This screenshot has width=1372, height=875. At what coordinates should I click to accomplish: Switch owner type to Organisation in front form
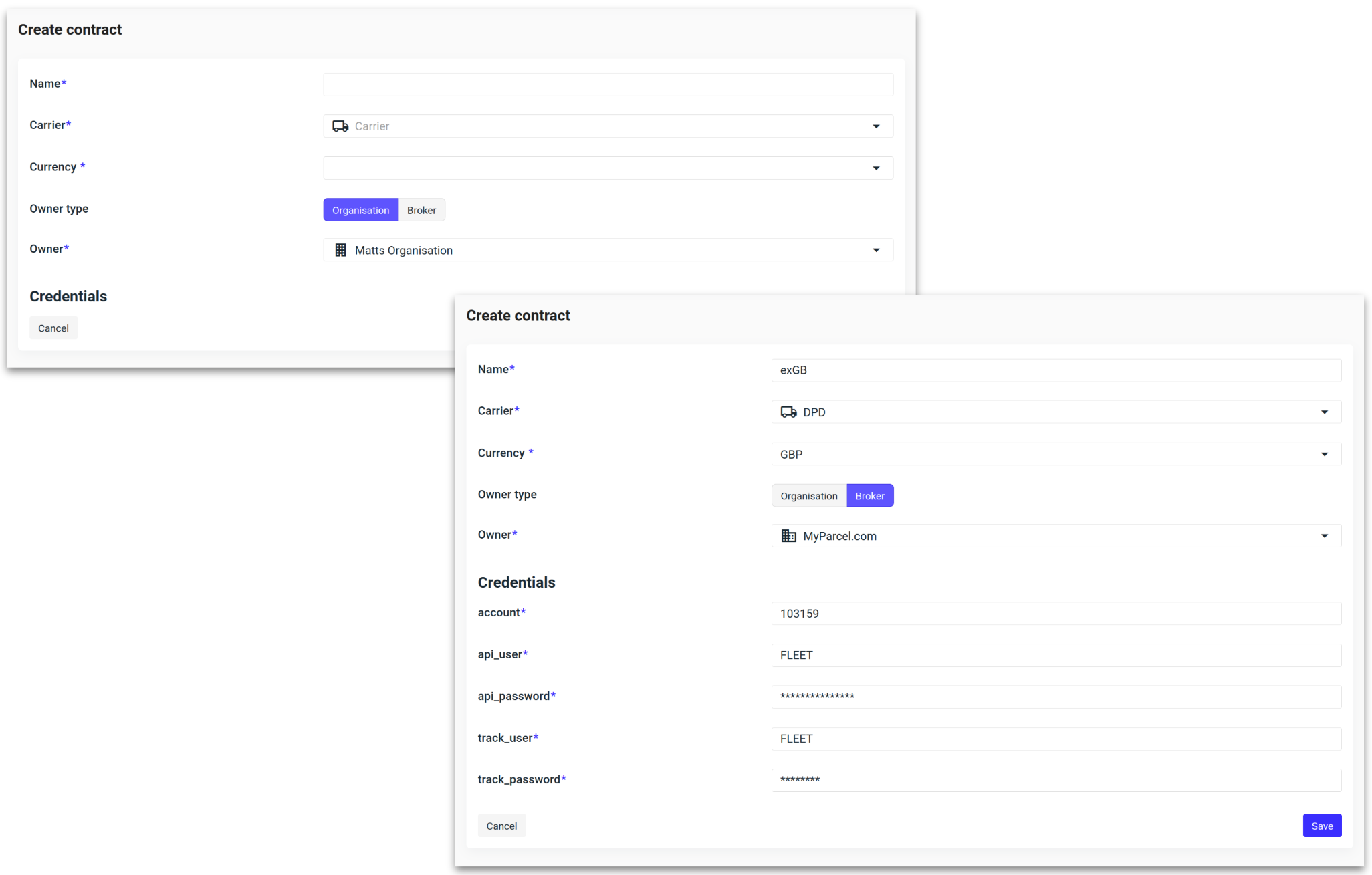[x=809, y=496]
